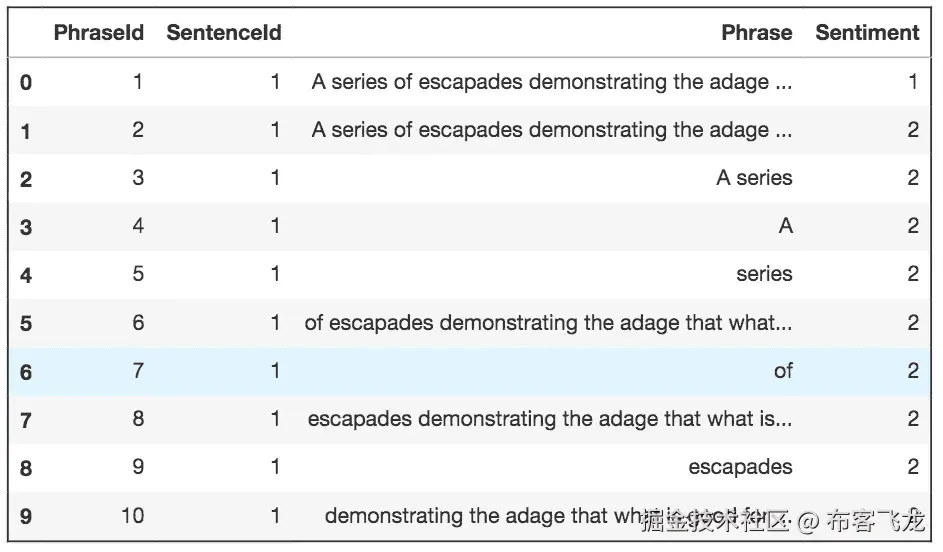Screen dimensions: 943x552
Task: Click the phrase cell 'A series'
Action: (754, 178)
